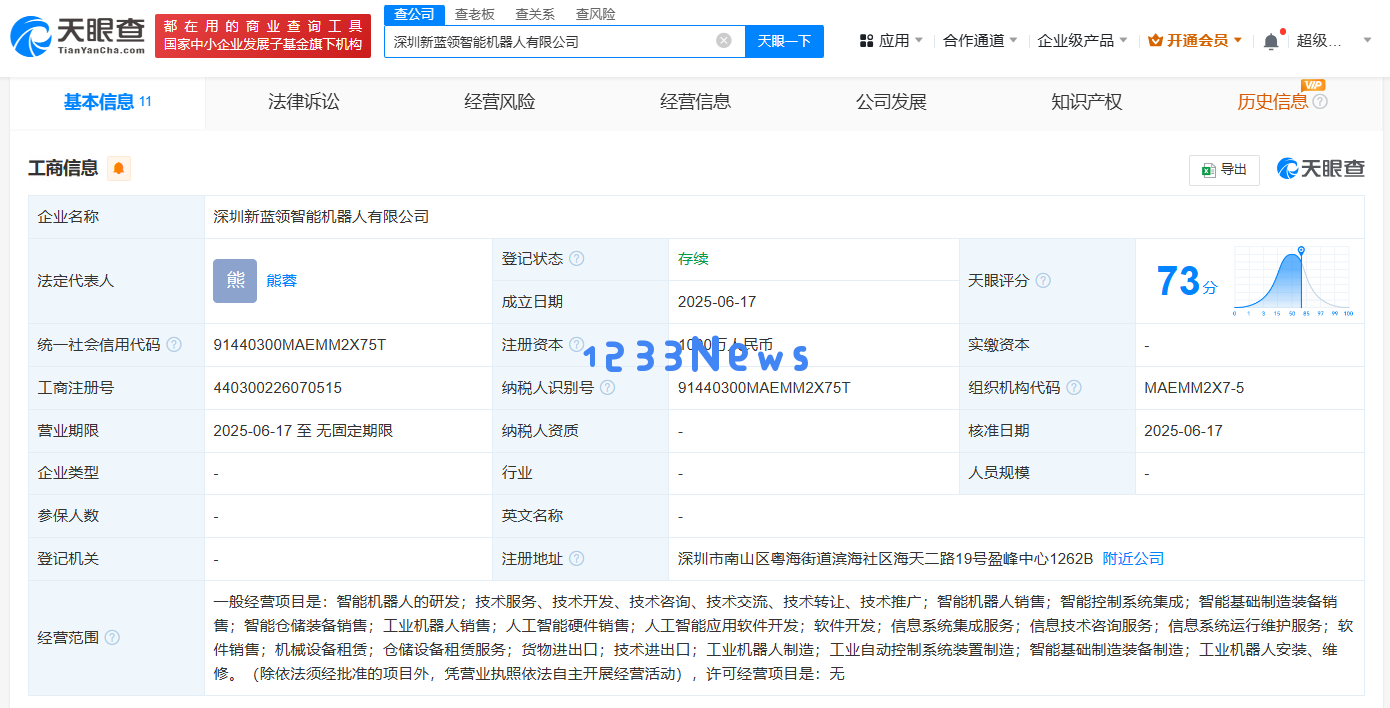Click the help icon next to 纳税人识别号
Screen dimensions: 1390x708
pyautogui.click(x=607, y=388)
